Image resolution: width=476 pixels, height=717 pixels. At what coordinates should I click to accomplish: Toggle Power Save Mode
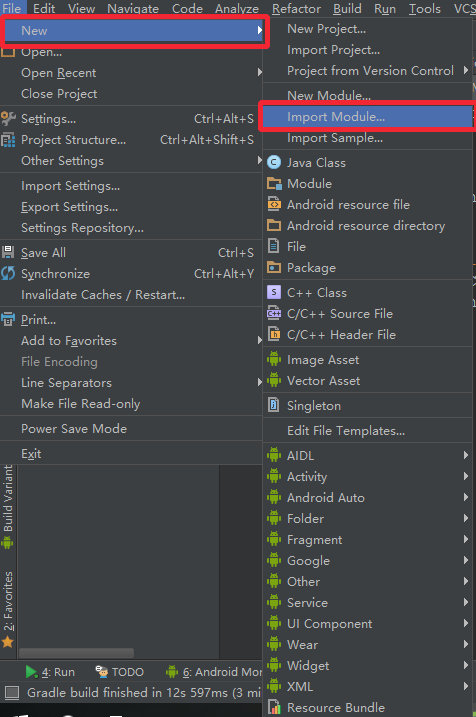click(131, 429)
